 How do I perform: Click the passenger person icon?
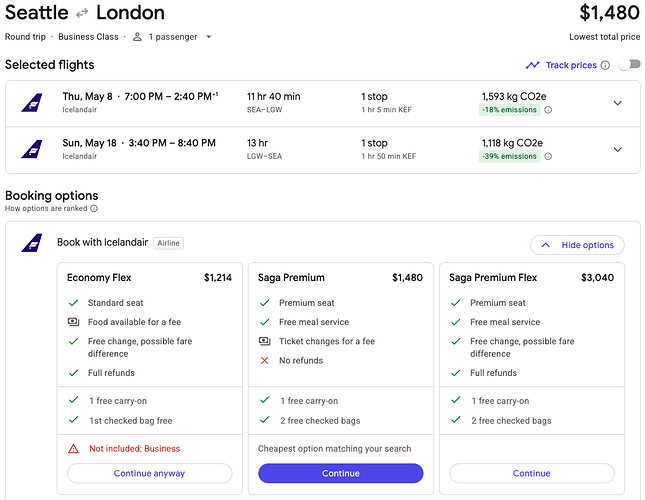[x=138, y=37]
